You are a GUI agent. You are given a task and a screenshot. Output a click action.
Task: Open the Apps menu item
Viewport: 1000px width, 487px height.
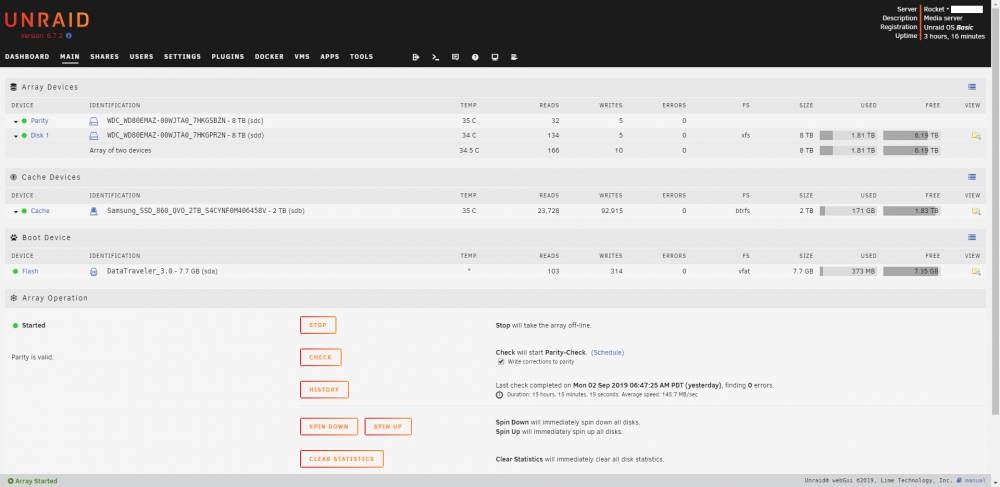330,57
